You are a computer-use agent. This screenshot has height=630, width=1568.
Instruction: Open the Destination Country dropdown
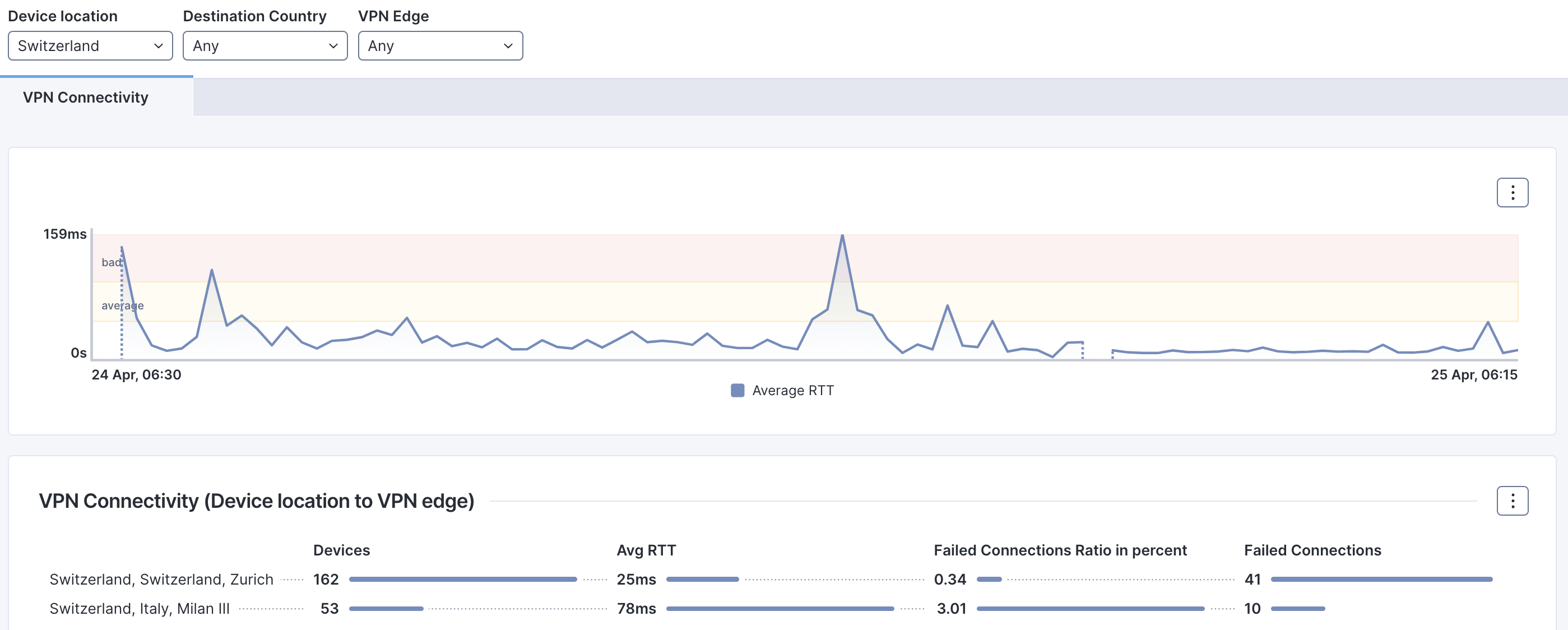click(x=265, y=47)
